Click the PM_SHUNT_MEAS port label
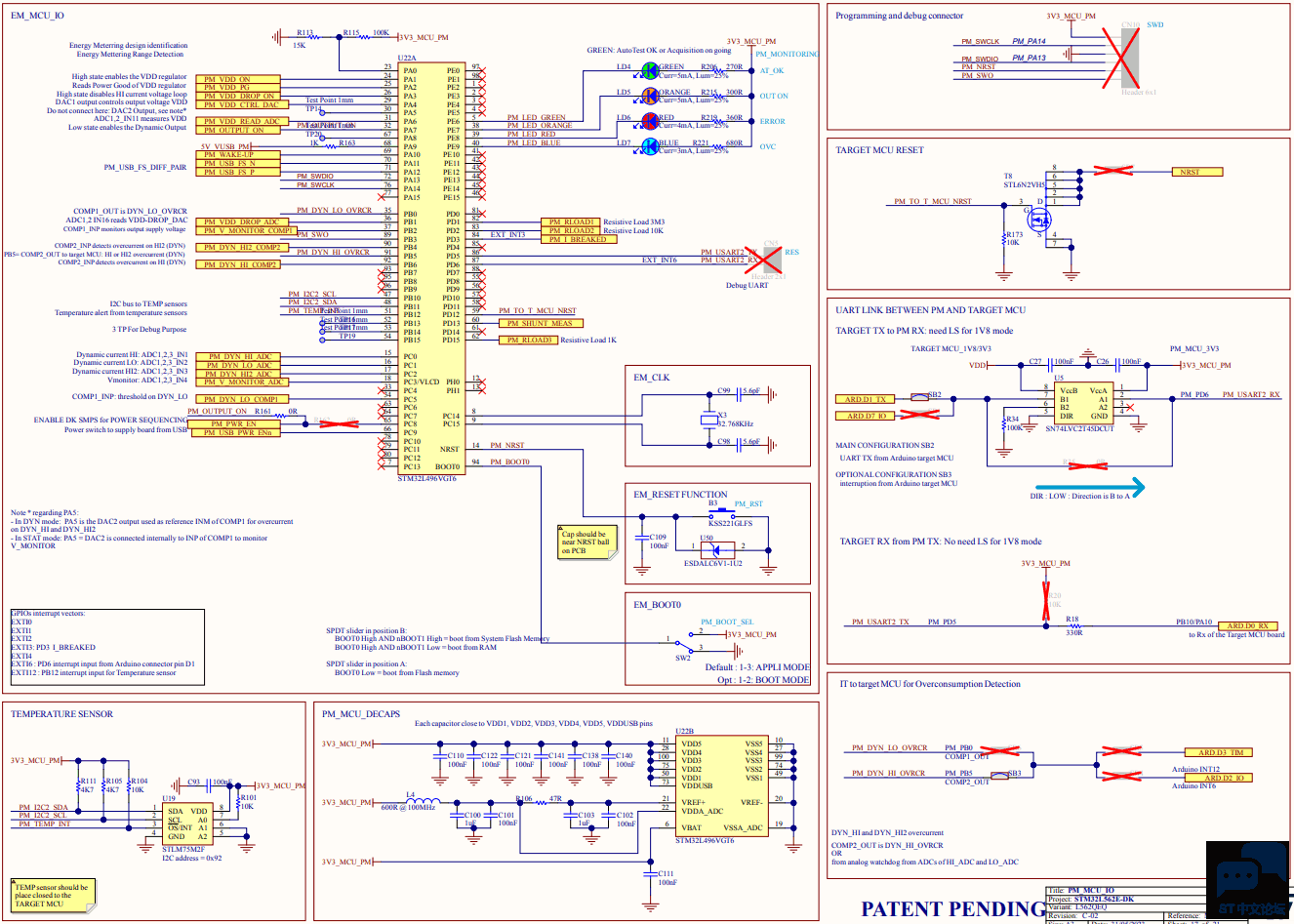The image size is (1294, 924). (x=539, y=323)
